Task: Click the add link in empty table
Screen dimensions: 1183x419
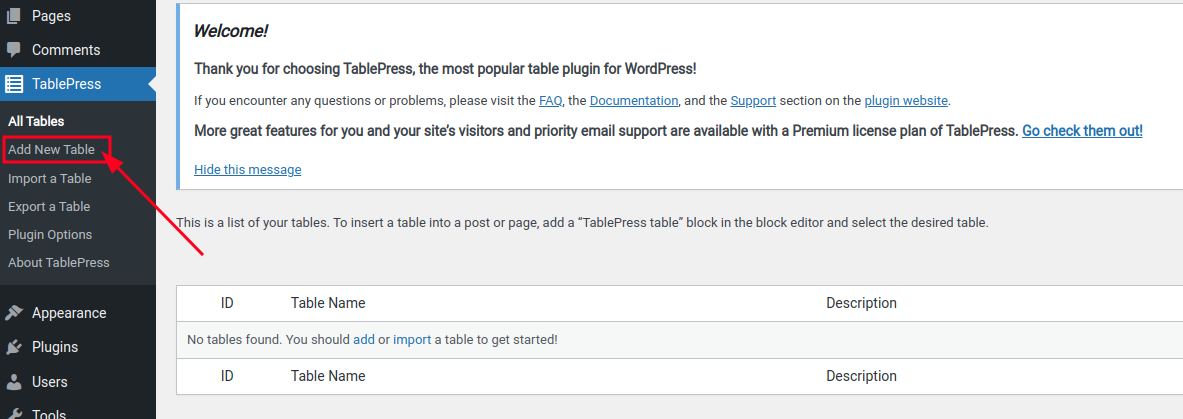Action: [364, 340]
